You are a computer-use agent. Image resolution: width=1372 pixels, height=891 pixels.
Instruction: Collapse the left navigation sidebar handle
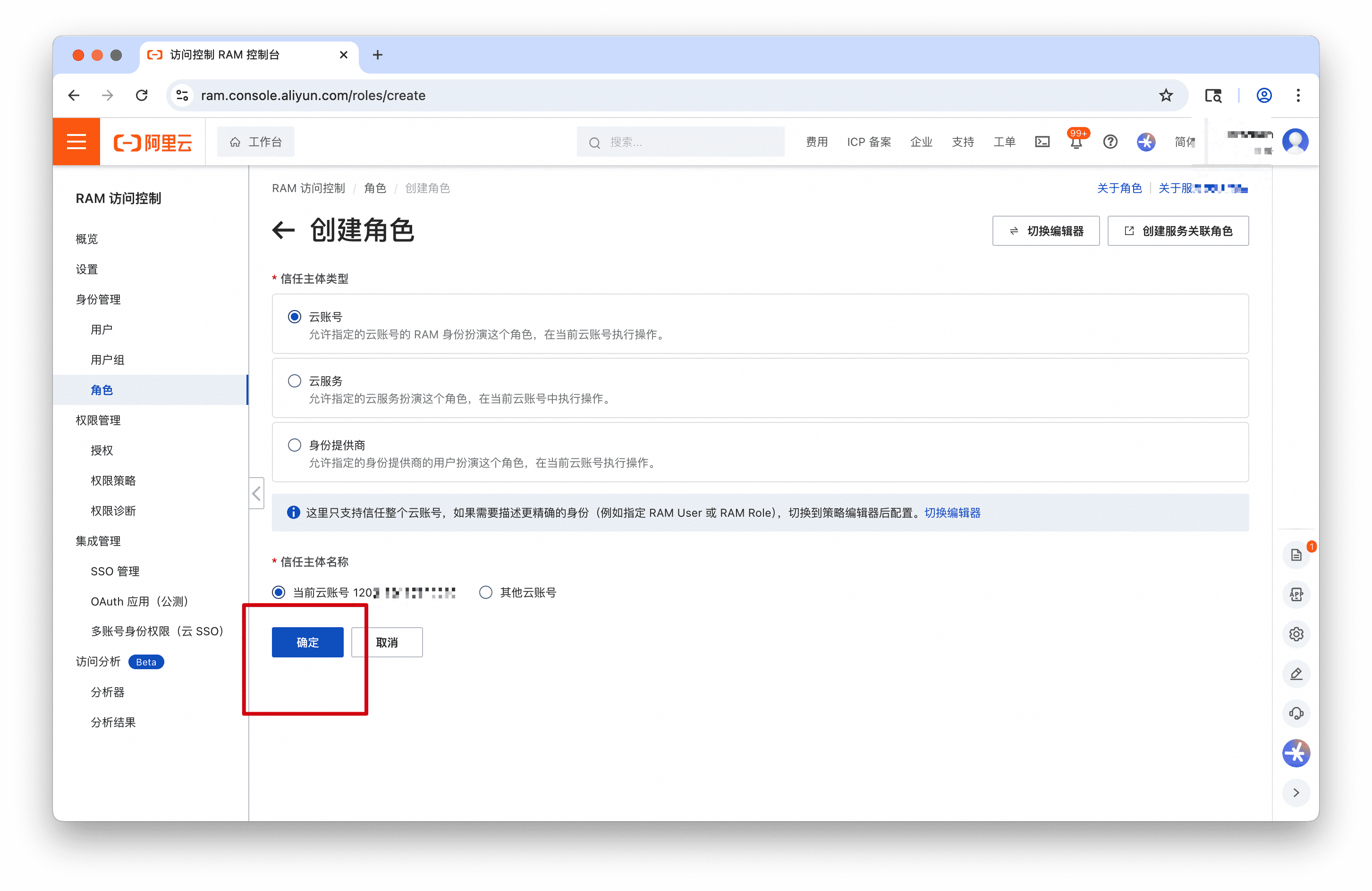pos(256,494)
